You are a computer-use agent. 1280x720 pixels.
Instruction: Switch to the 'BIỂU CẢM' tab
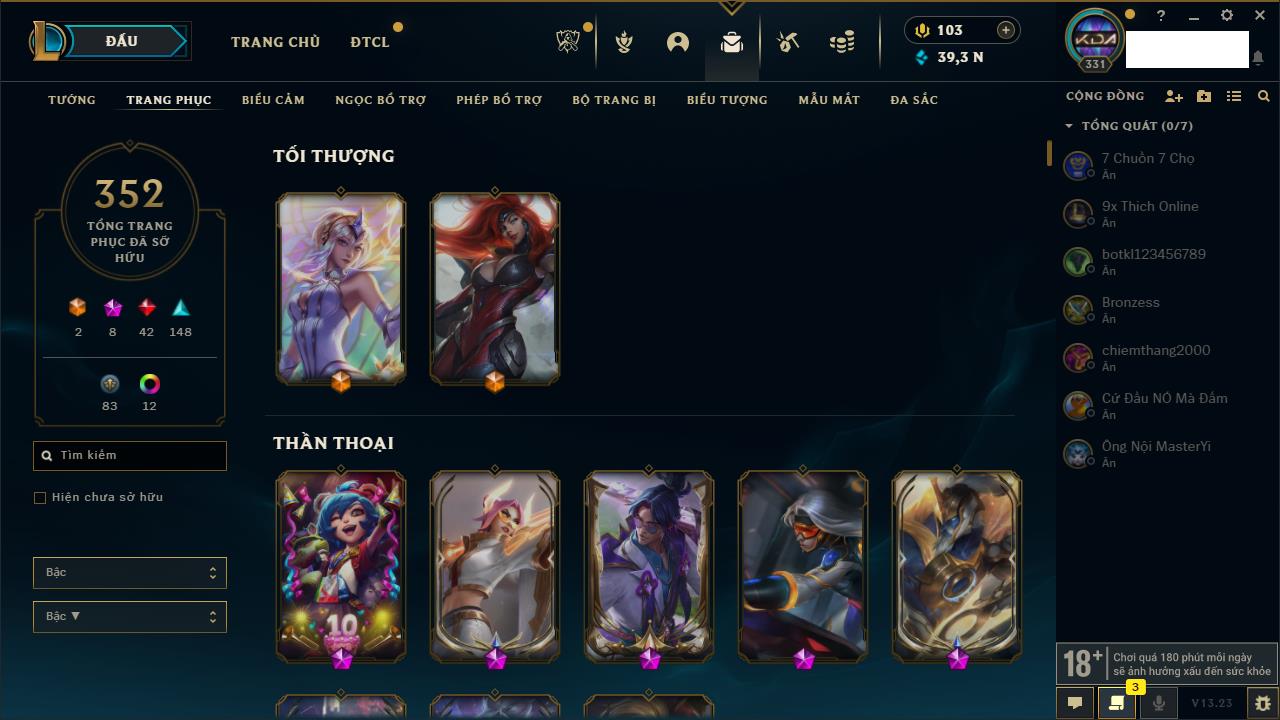click(x=273, y=100)
